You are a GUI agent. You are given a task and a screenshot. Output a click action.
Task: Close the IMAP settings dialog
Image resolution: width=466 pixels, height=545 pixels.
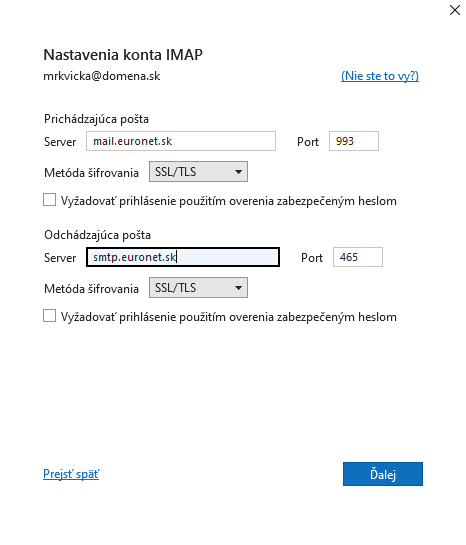455,10
